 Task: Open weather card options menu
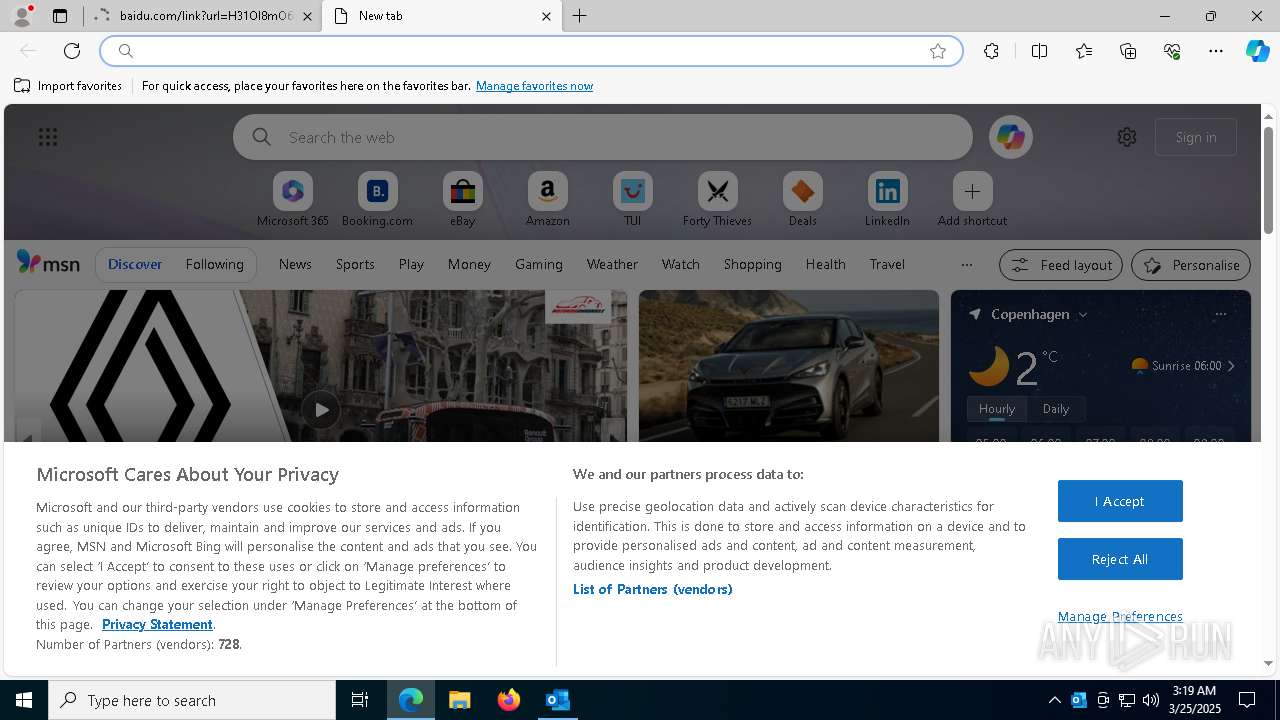point(1220,314)
